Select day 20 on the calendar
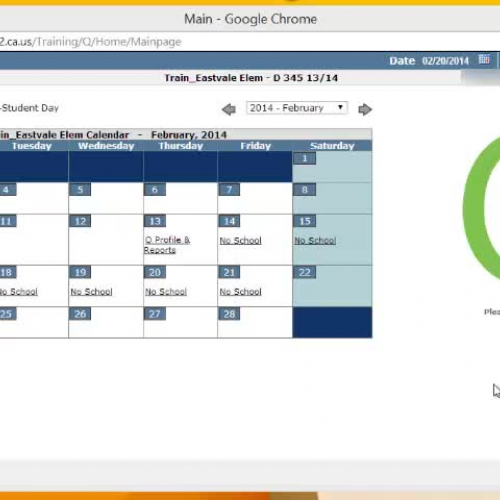This screenshot has width=500, height=500. click(155, 272)
